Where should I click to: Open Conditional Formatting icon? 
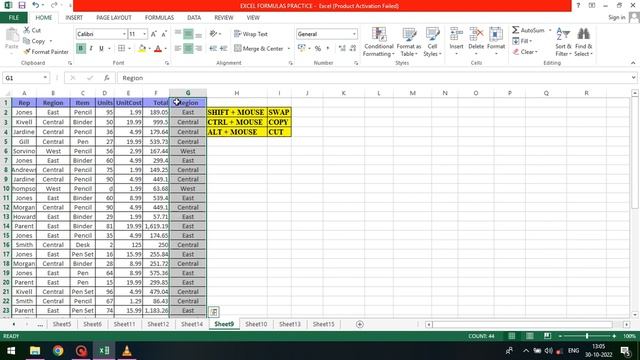(x=379, y=35)
